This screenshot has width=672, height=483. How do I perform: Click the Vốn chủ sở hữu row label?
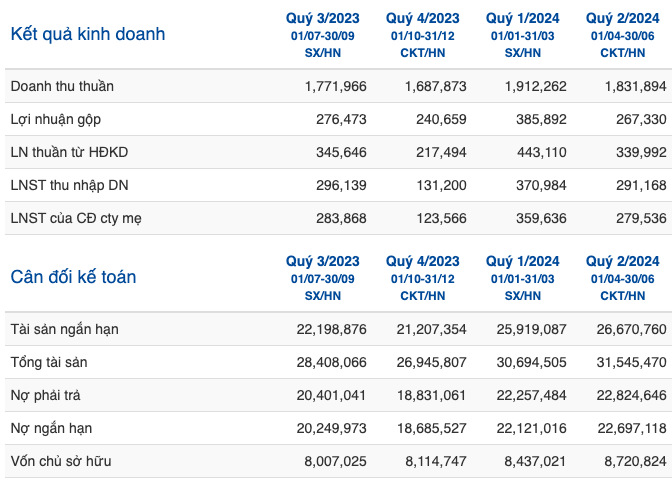61,461
